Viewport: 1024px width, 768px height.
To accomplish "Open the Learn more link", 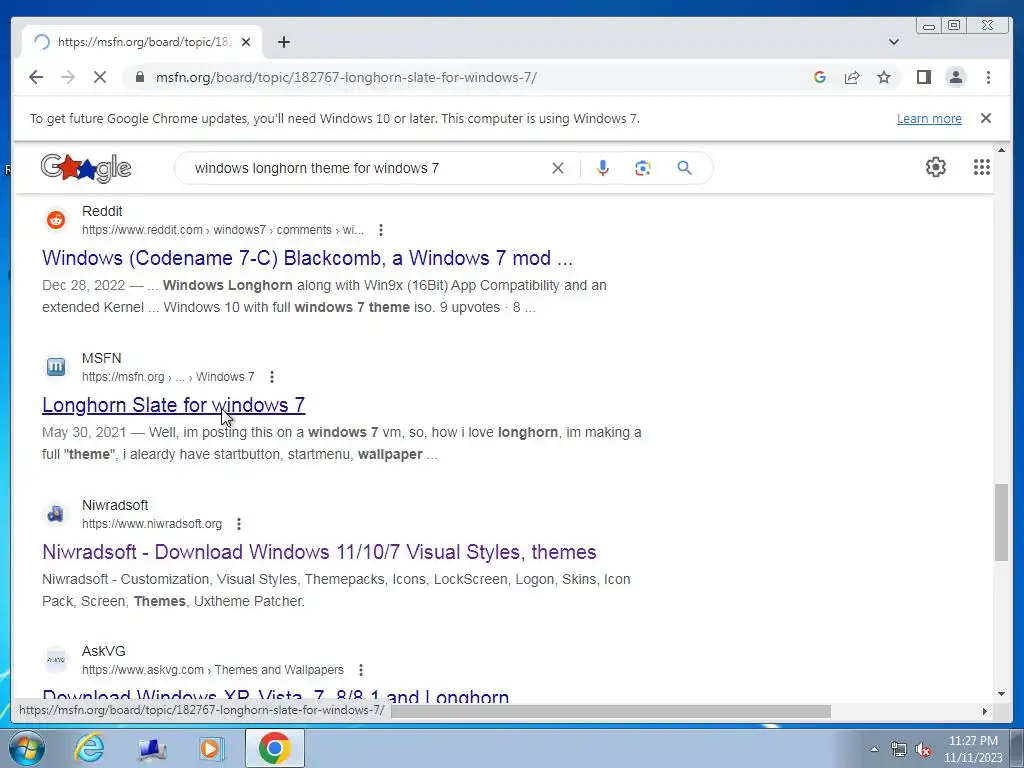I will point(929,119).
